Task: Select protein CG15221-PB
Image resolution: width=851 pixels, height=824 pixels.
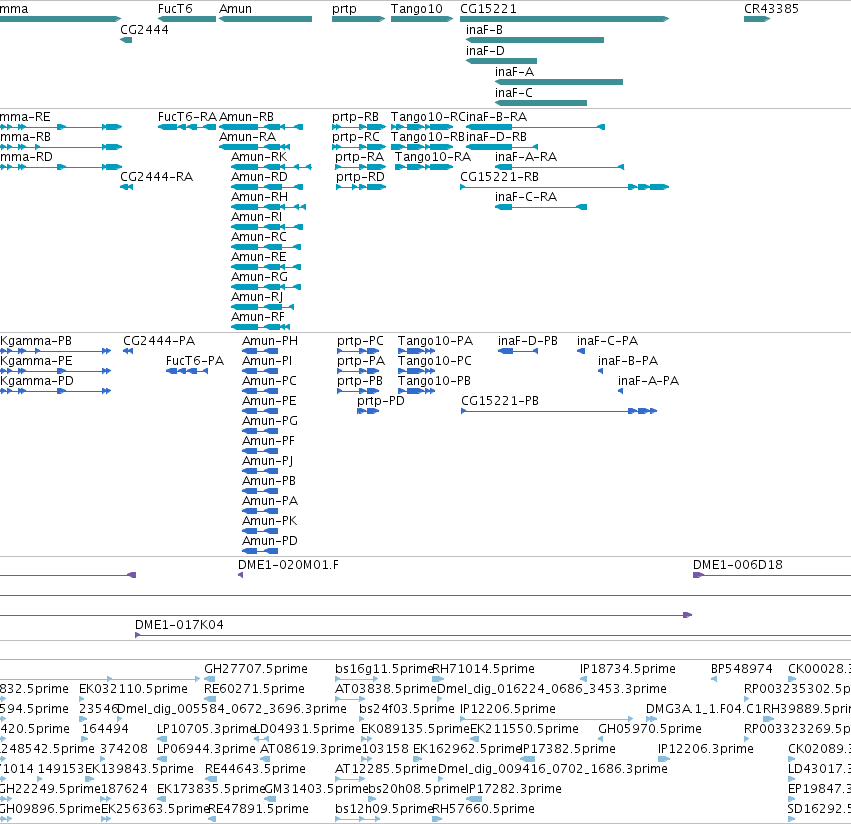Action: [x=559, y=411]
